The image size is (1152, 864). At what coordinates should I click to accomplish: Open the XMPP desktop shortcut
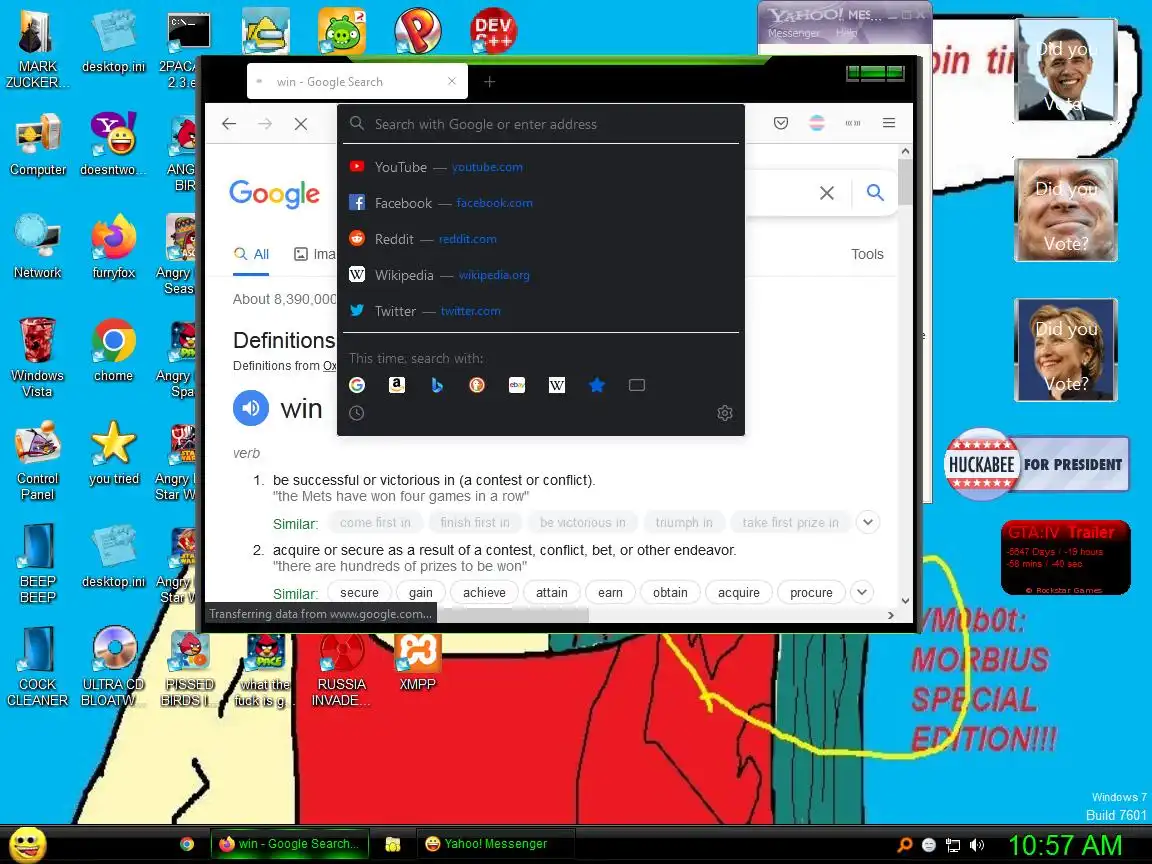(417, 662)
